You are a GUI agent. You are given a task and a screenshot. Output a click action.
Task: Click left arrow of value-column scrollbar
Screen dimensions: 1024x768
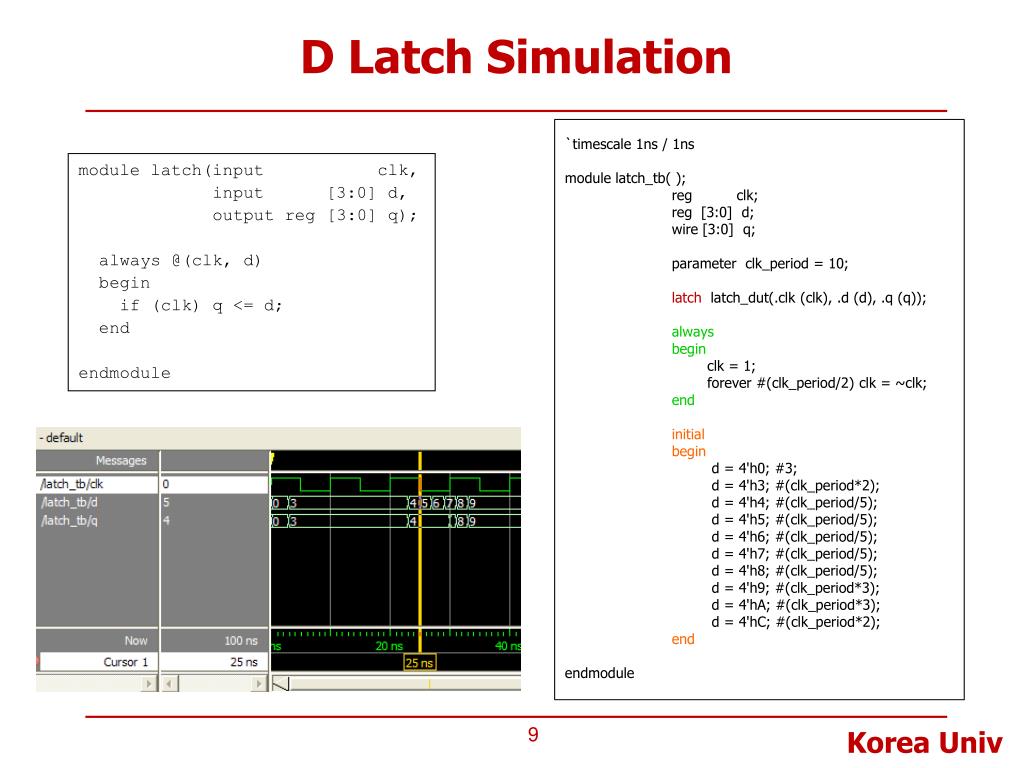[169, 684]
